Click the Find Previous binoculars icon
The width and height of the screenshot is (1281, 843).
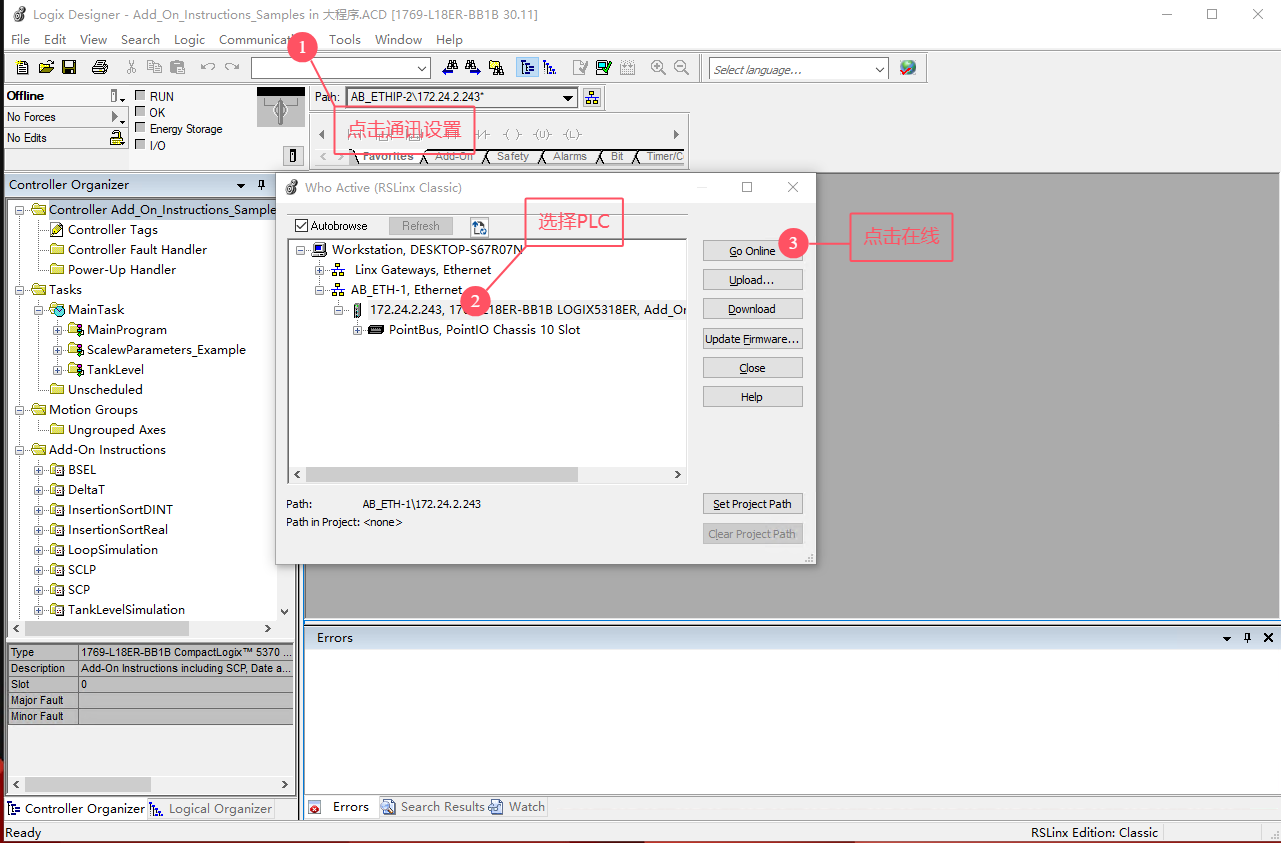(x=450, y=68)
